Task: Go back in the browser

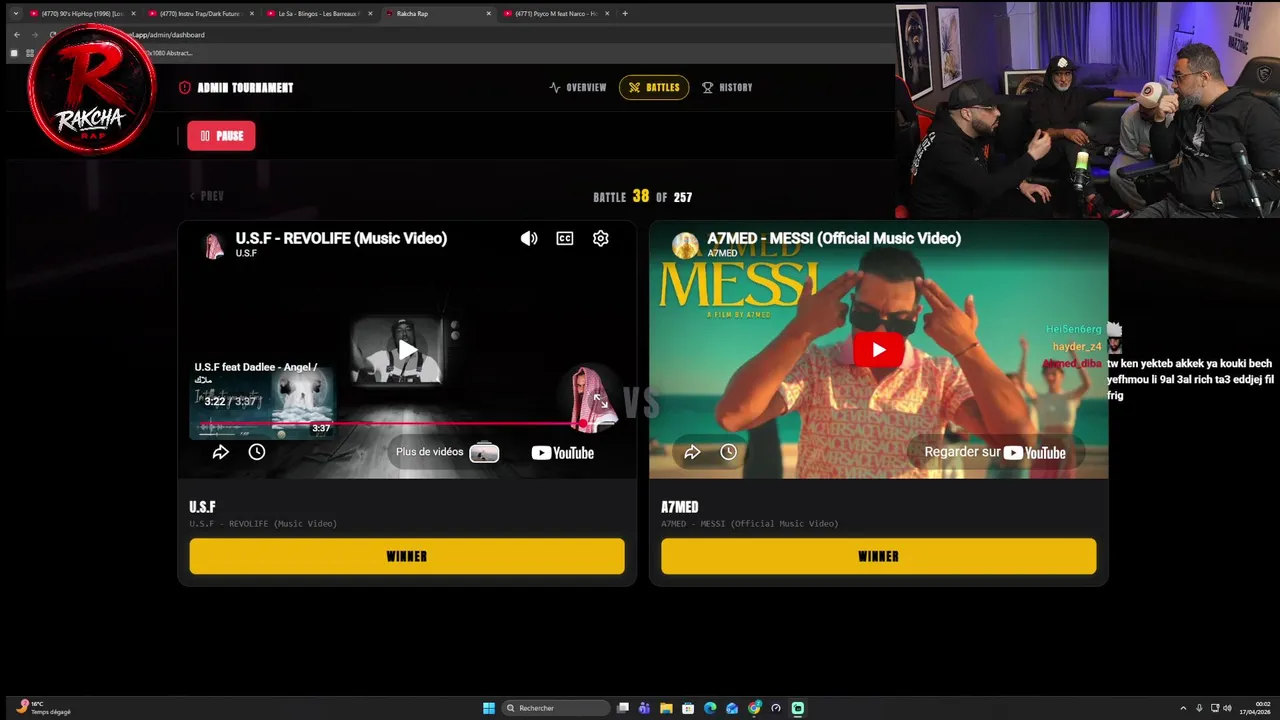Action: [x=16, y=35]
